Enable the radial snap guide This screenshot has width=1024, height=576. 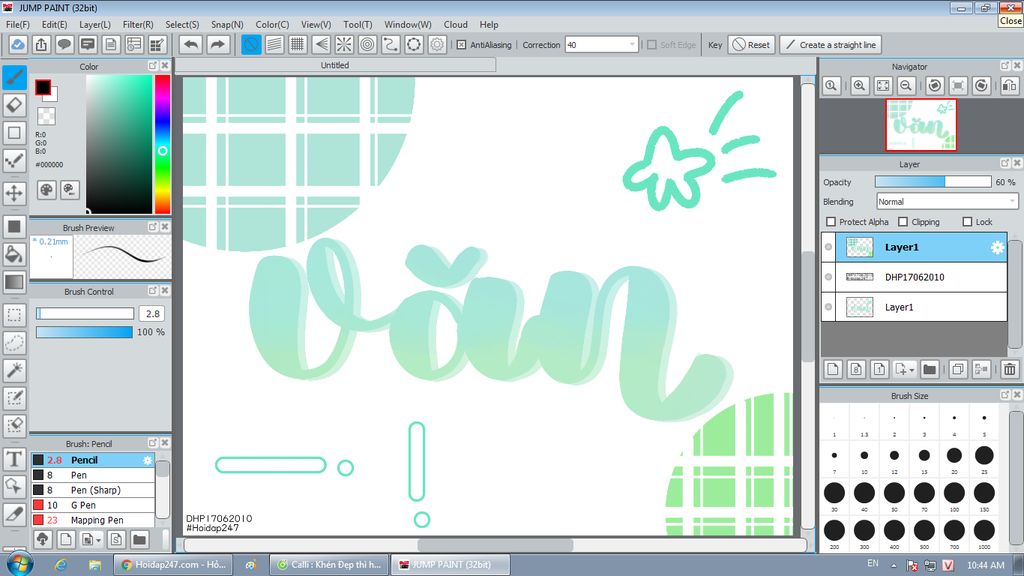[x=344, y=44]
